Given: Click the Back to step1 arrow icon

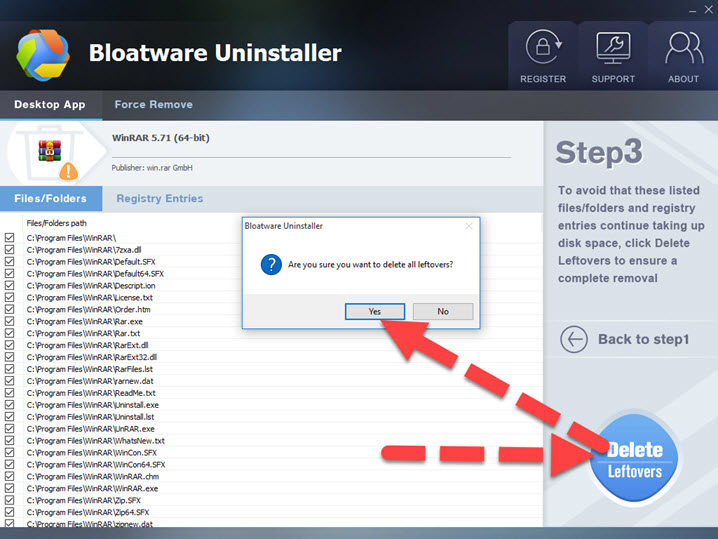Looking at the screenshot, I should pos(573,339).
